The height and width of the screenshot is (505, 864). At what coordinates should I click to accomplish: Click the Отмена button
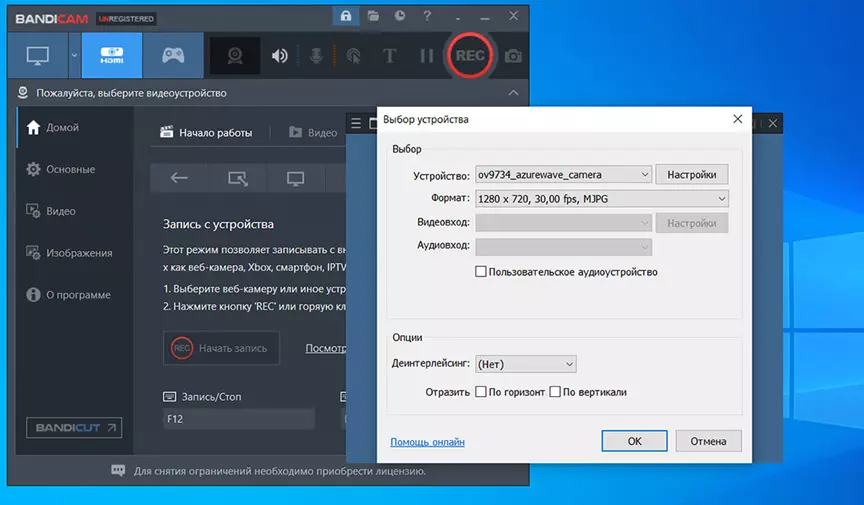708,441
